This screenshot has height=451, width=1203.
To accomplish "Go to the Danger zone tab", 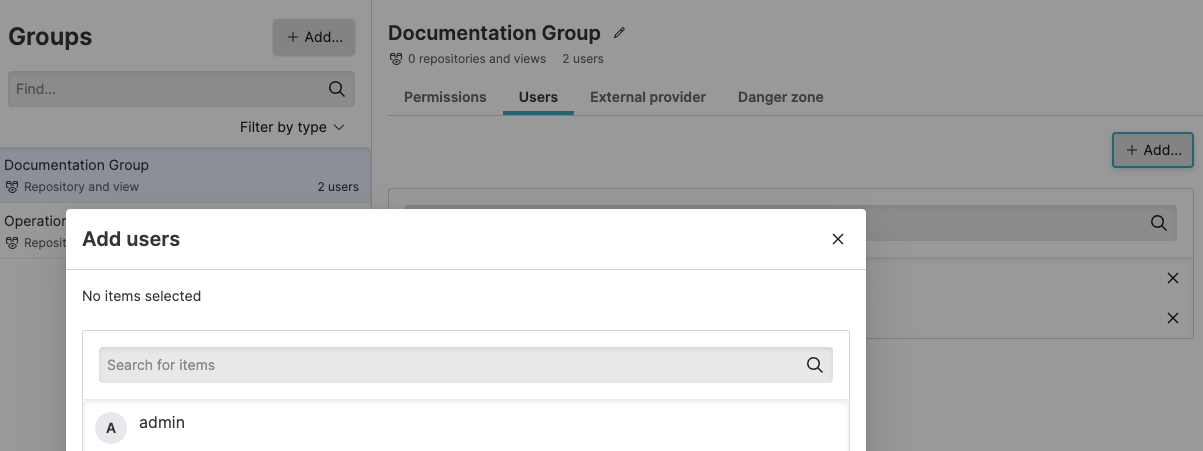I will pyautogui.click(x=780, y=97).
